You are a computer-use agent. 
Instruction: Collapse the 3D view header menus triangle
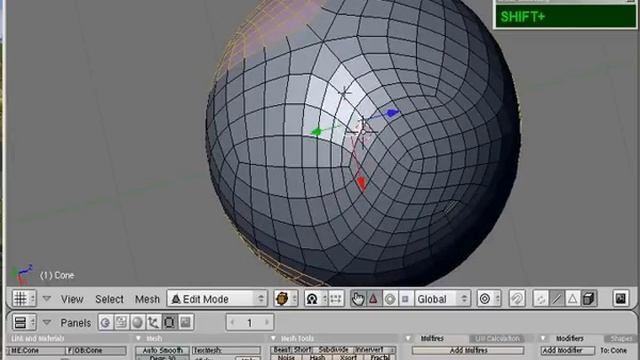47,299
